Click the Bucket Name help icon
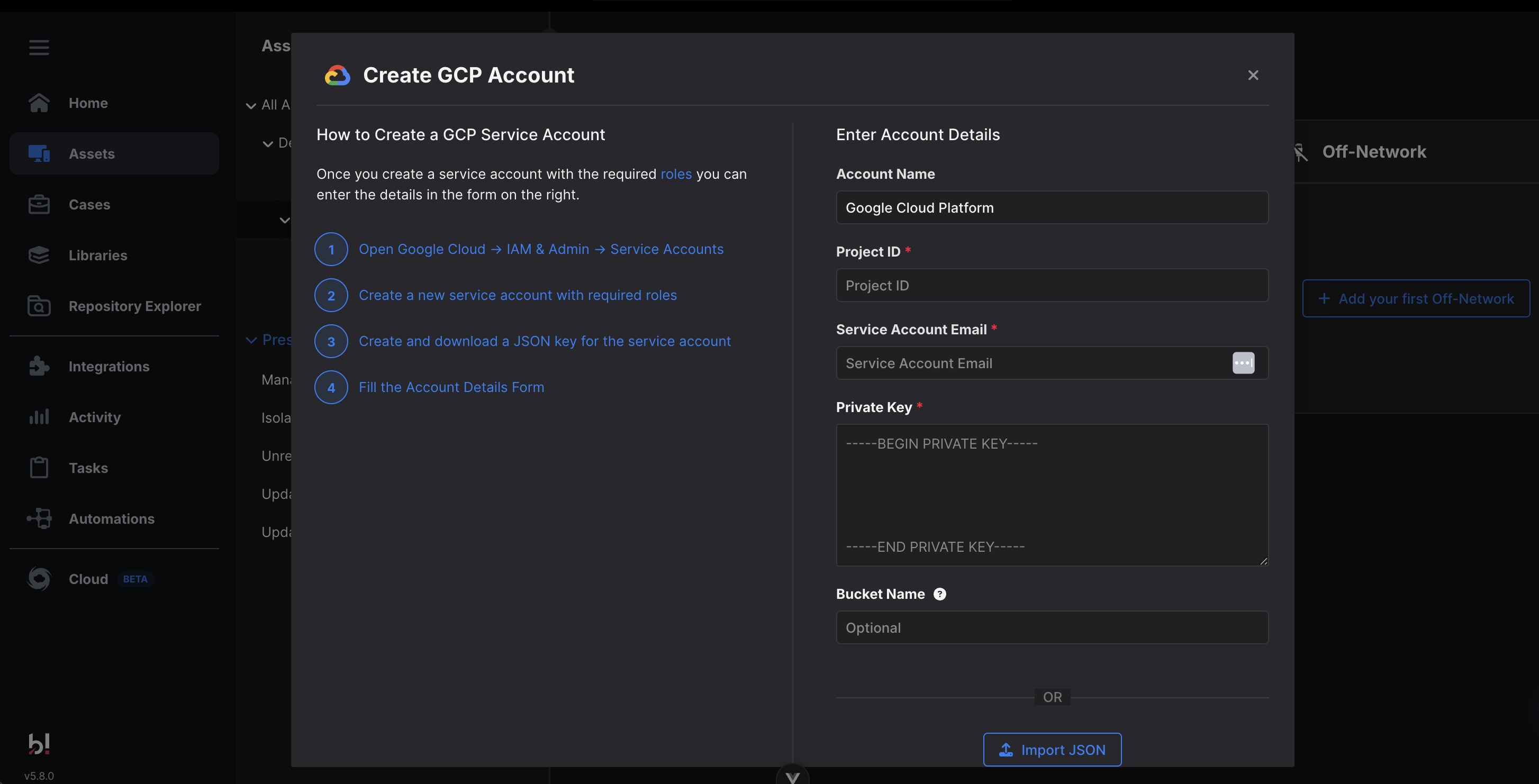 939,594
